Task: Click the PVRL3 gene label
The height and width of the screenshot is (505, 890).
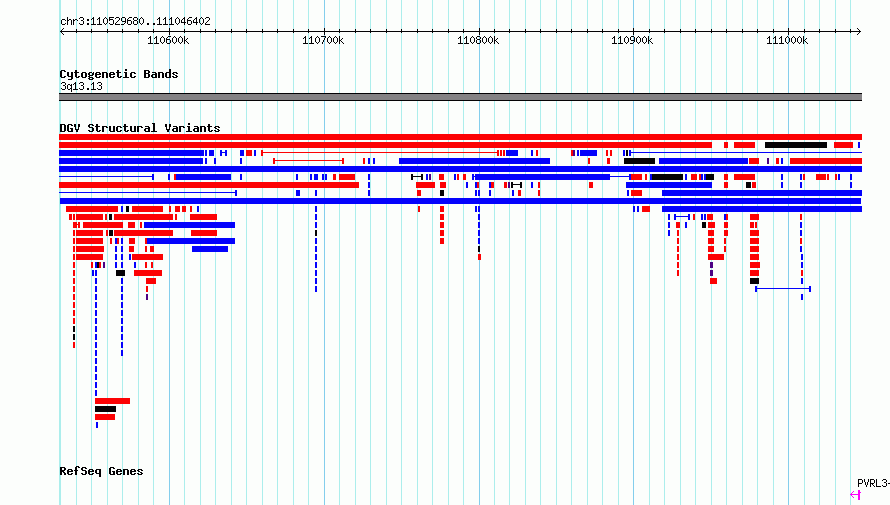Action: pos(873,483)
